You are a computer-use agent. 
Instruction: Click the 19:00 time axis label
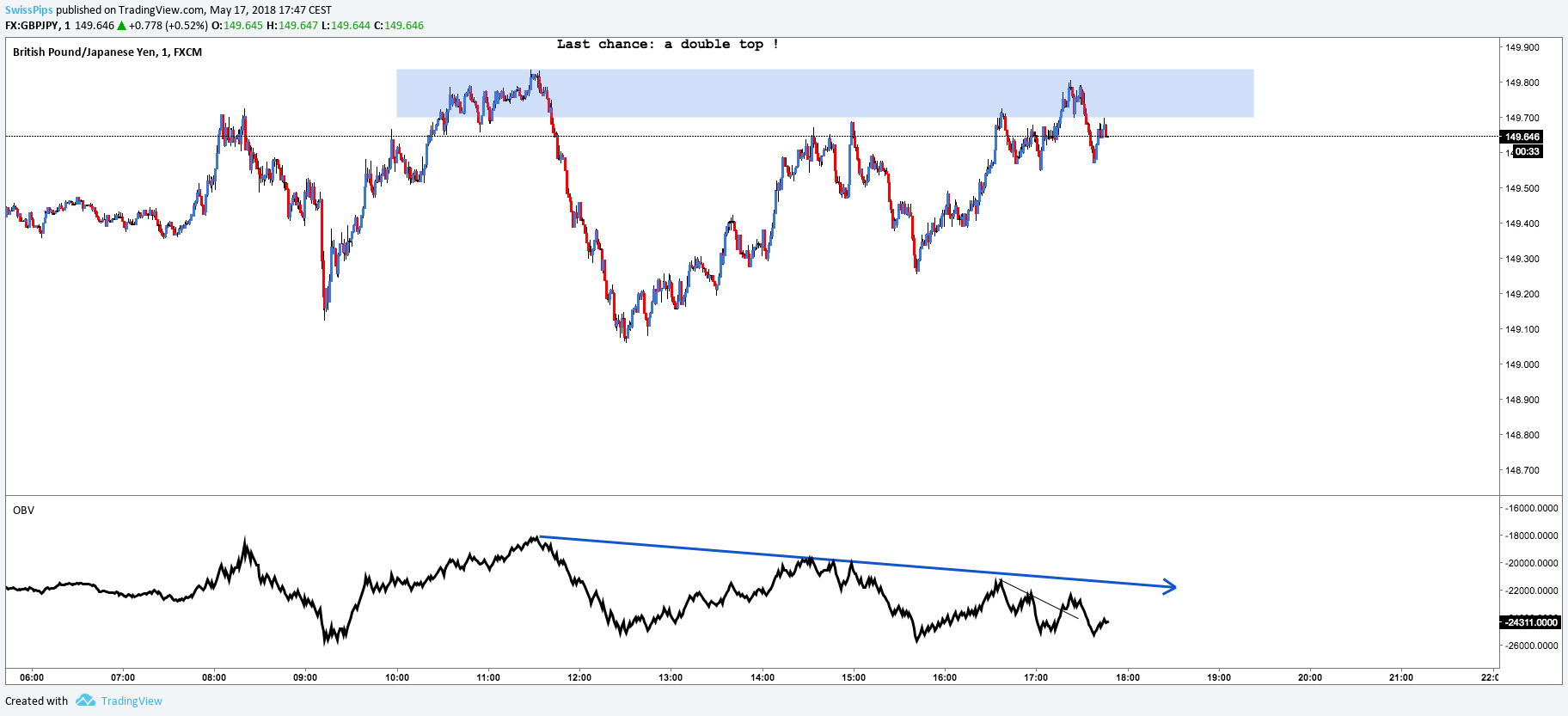[1219, 677]
